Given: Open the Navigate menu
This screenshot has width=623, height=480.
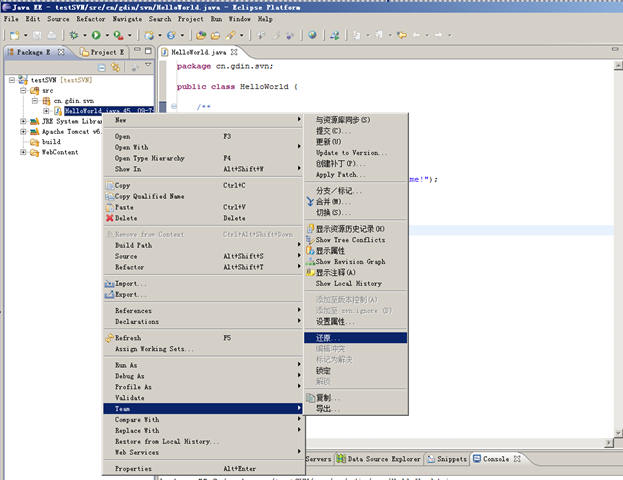Looking at the screenshot, I should pos(127,19).
